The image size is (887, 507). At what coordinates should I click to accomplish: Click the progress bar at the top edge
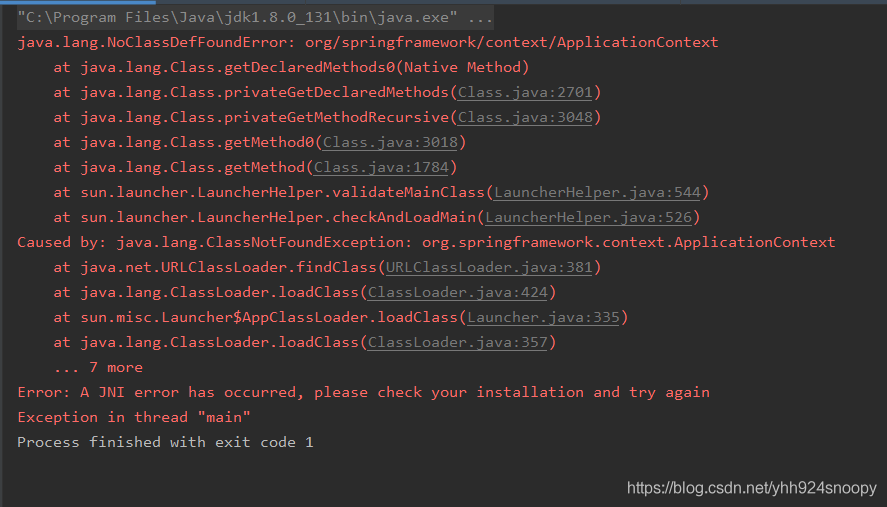coord(77,2)
